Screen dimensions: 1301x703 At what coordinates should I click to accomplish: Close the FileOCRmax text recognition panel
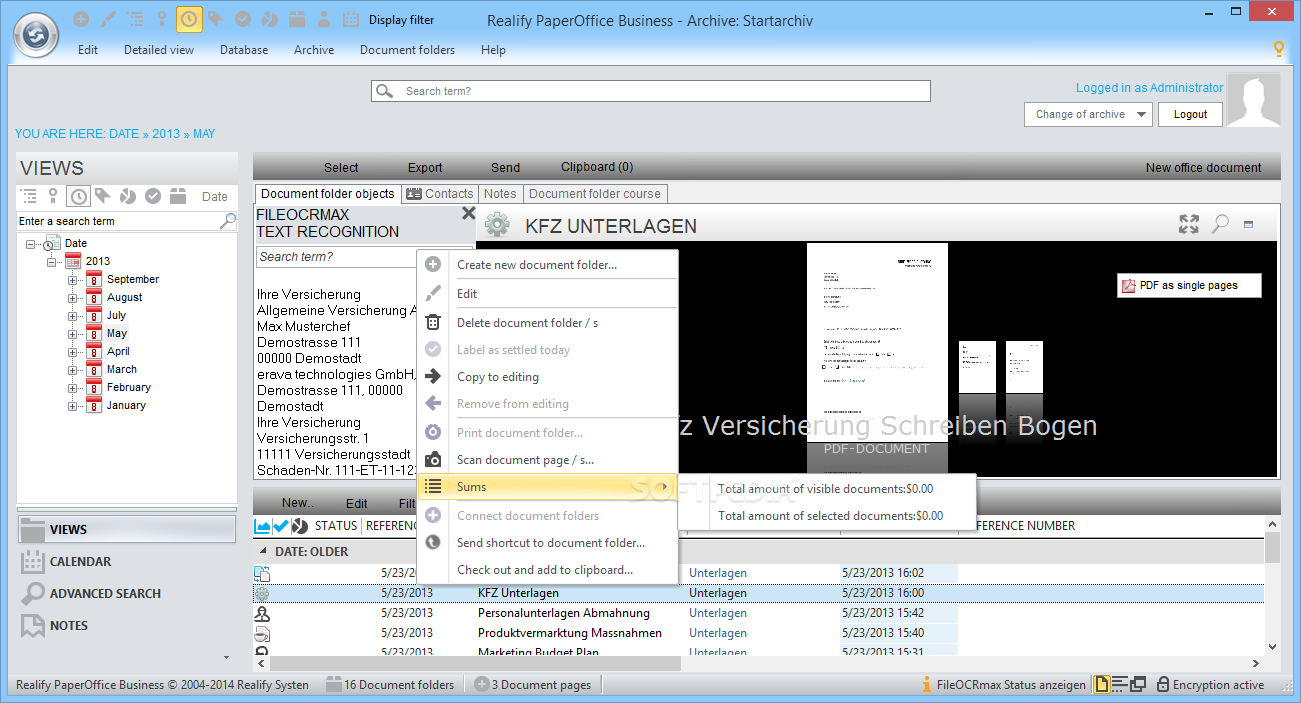(468, 213)
